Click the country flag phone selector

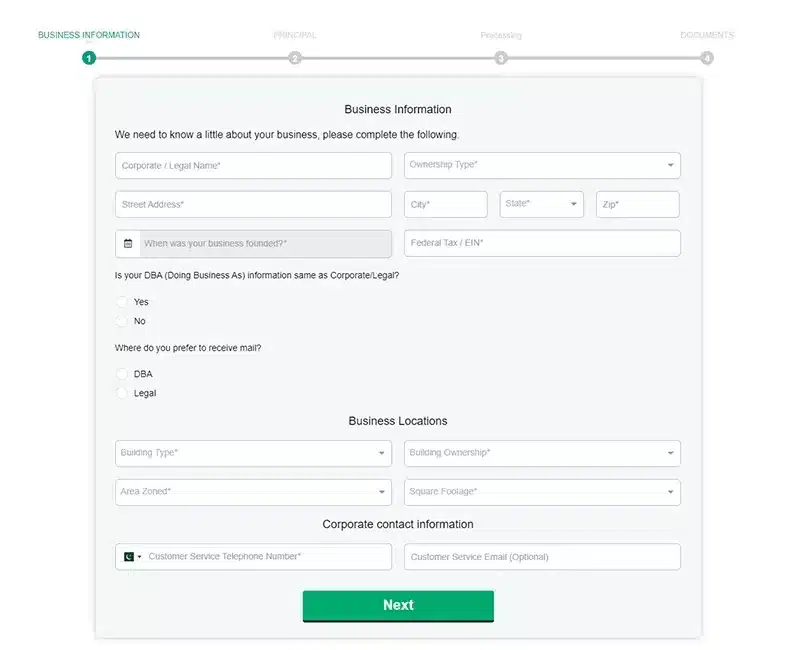pos(131,557)
